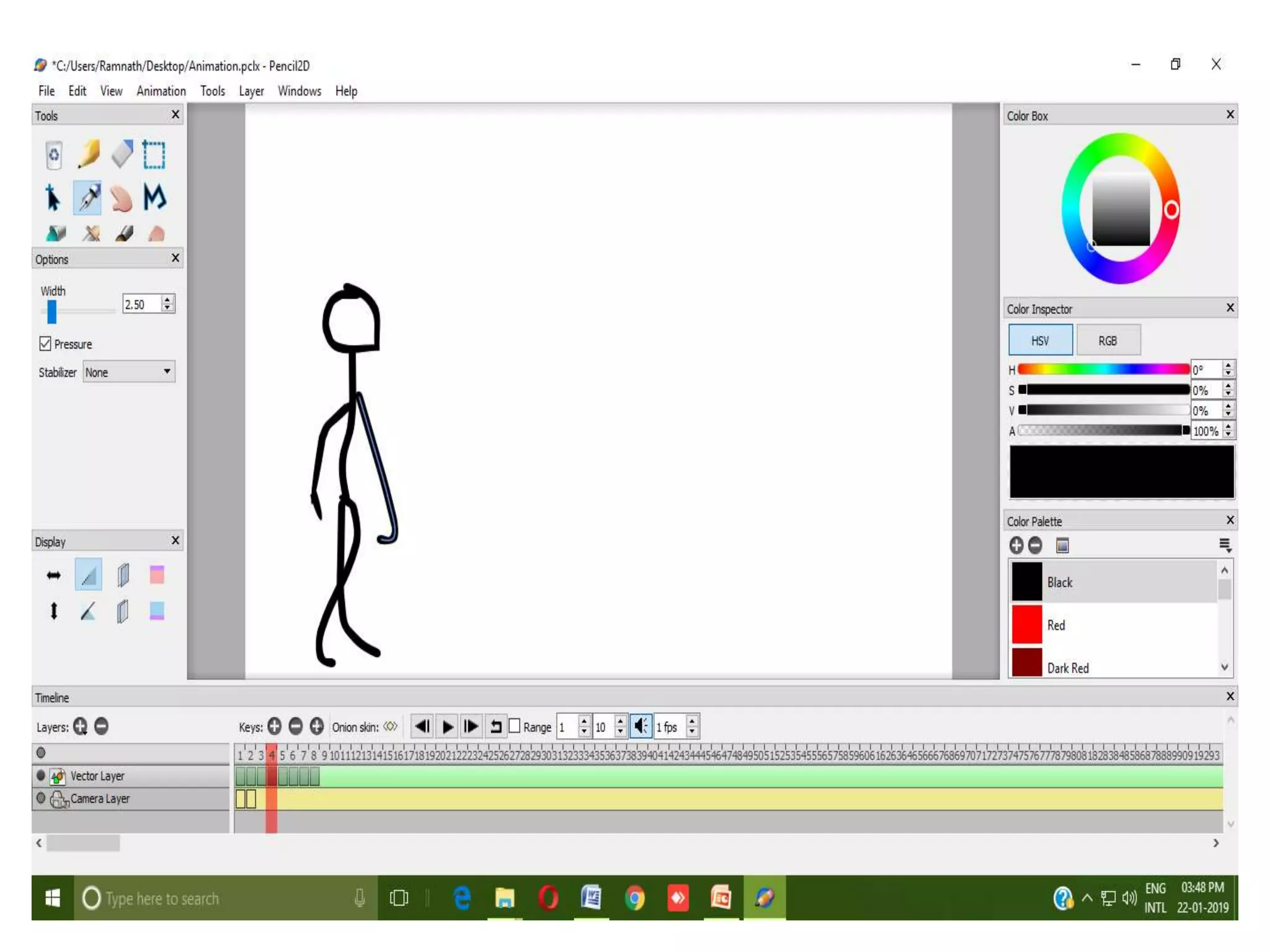The height and width of the screenshot is (952, 1270).
Task: Open the Help menu
Action: [x=346, y=91]
